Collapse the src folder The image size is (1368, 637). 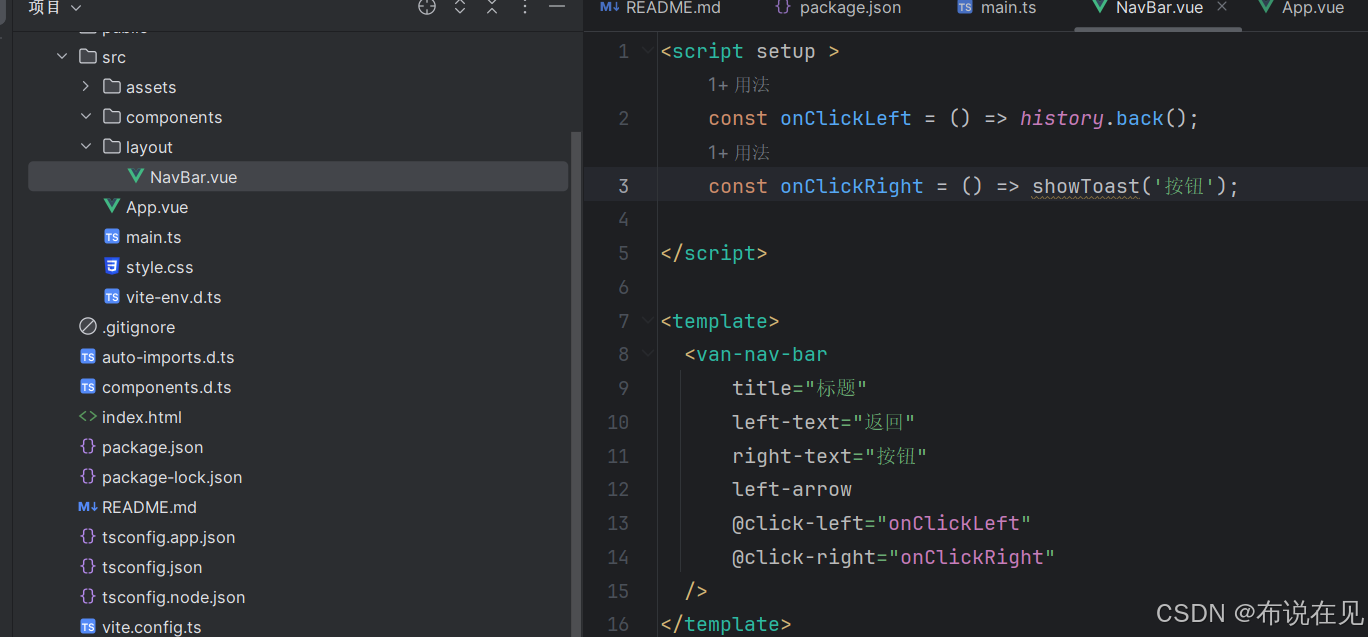click(x=62, y=57)
